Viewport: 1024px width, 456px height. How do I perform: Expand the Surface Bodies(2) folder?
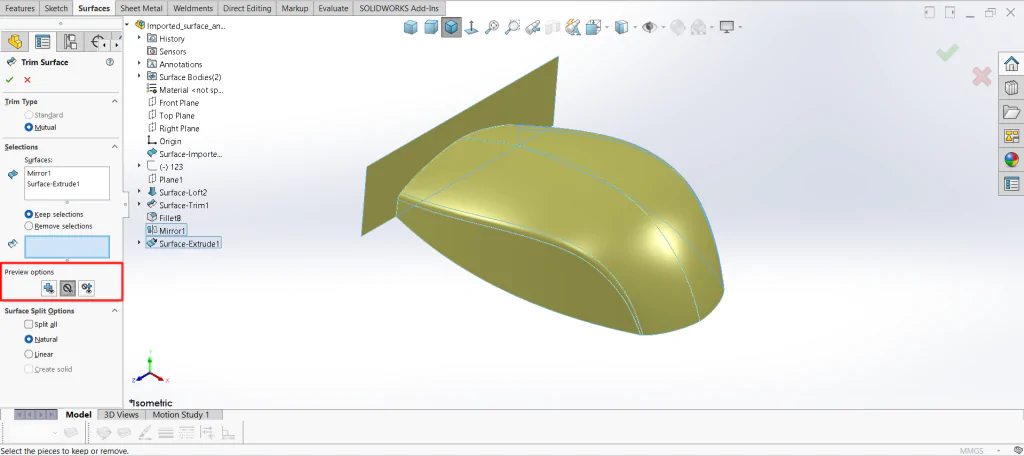[x=139, y=77]
